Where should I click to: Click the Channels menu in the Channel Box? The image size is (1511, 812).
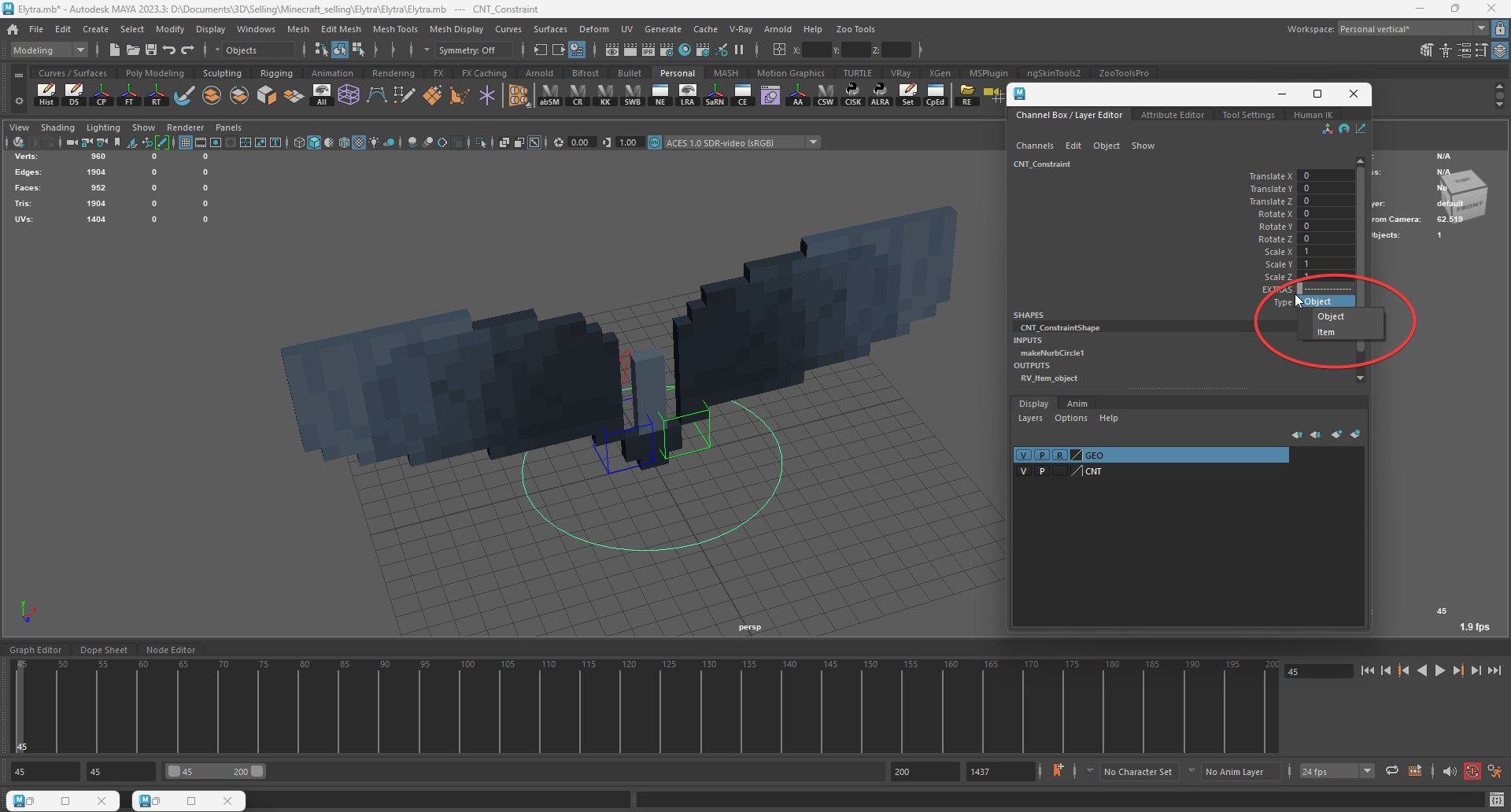1034,146
